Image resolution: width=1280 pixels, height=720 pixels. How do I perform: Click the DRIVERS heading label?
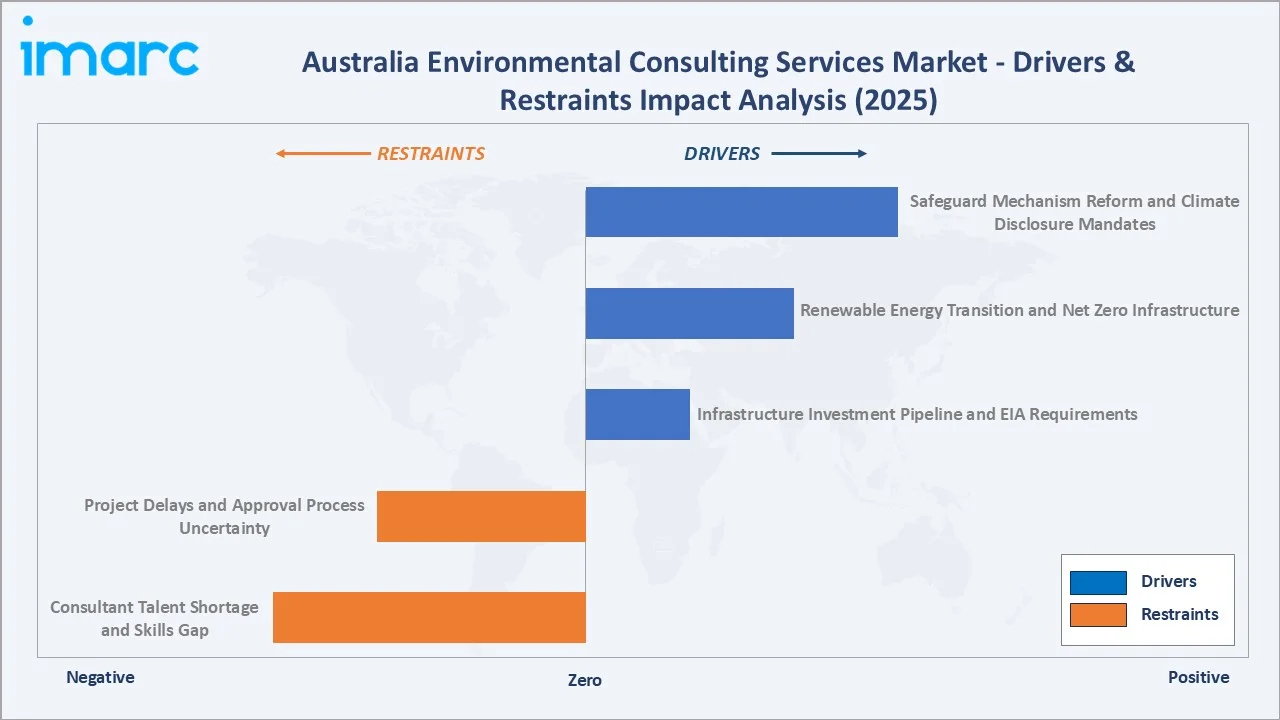[722, 153]
